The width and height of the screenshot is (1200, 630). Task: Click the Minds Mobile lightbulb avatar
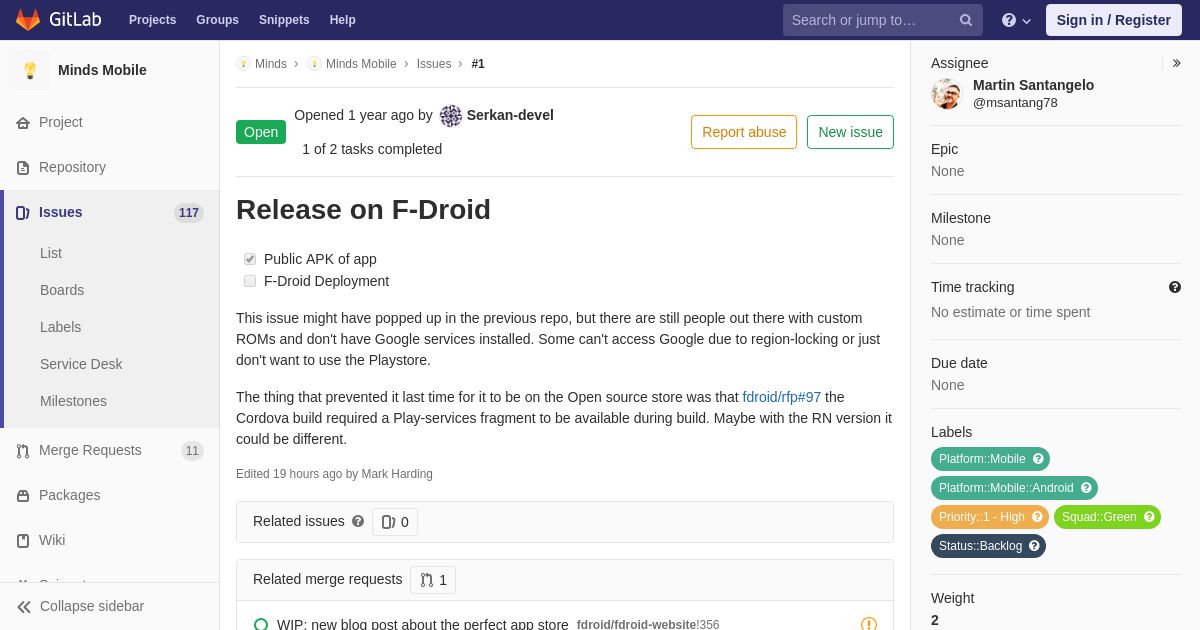(30, 70)
